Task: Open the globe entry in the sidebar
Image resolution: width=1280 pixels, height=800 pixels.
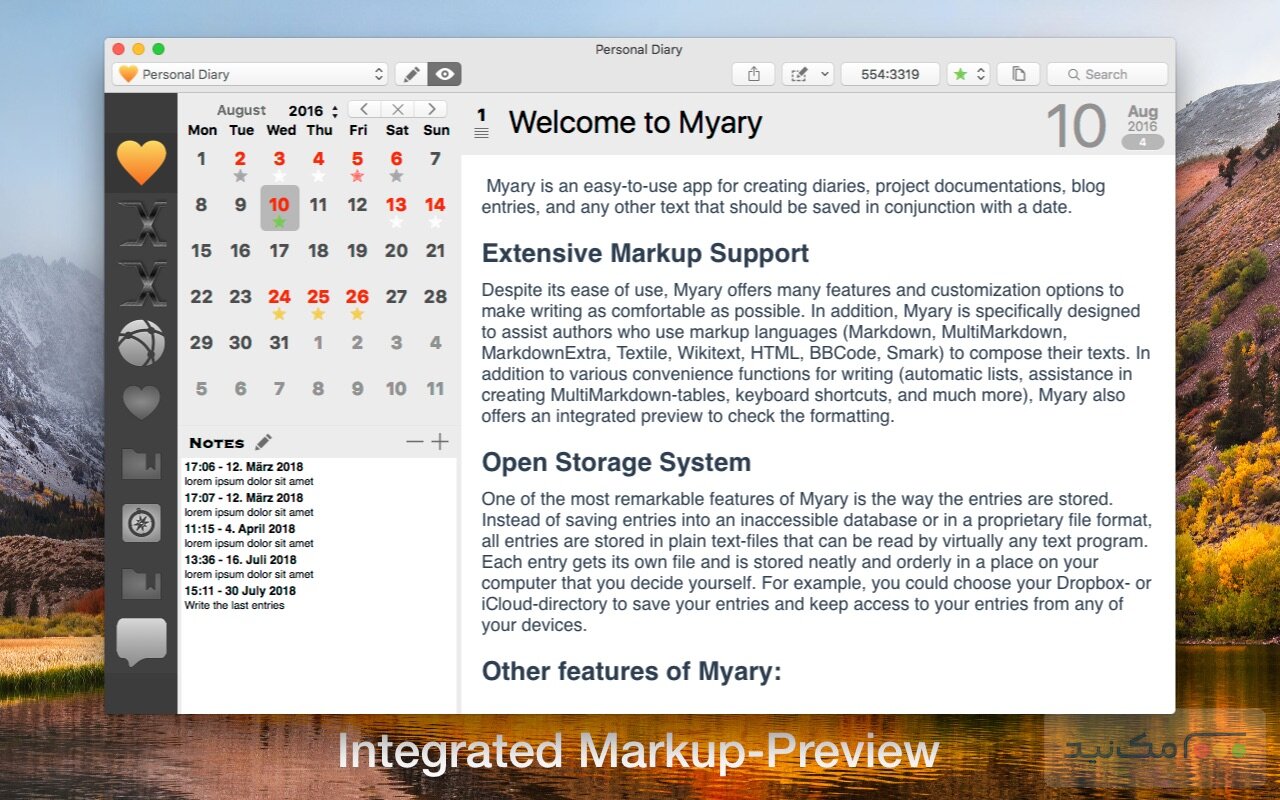Action: (x=141, y=343)
